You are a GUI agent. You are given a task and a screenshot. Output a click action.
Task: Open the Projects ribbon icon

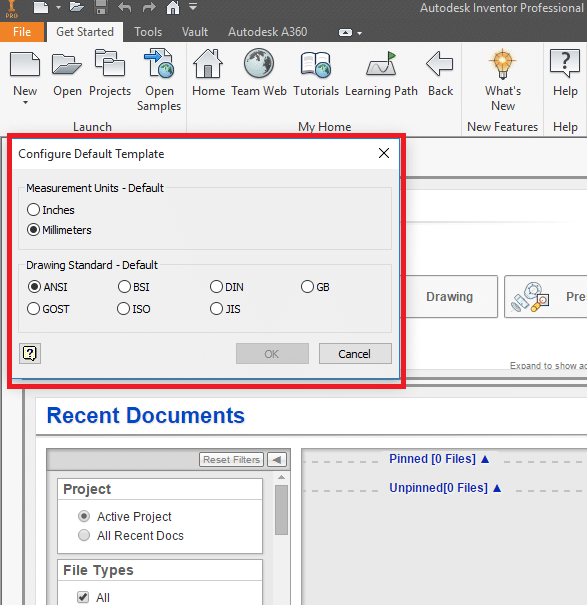pyautogui.click(x=110, y=63)
